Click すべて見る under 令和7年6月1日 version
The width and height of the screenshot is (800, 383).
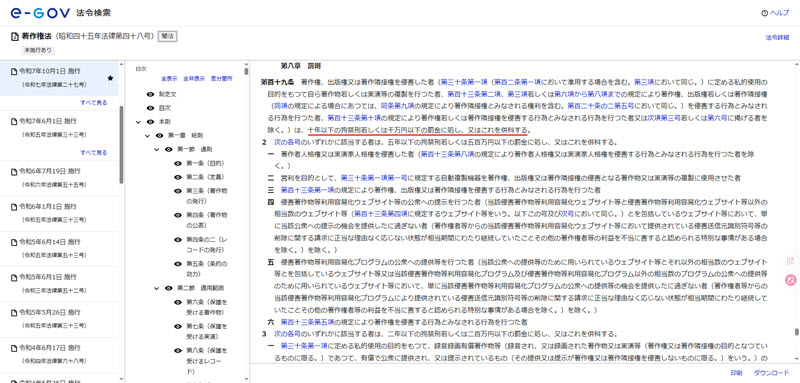[x=94, y=152]
